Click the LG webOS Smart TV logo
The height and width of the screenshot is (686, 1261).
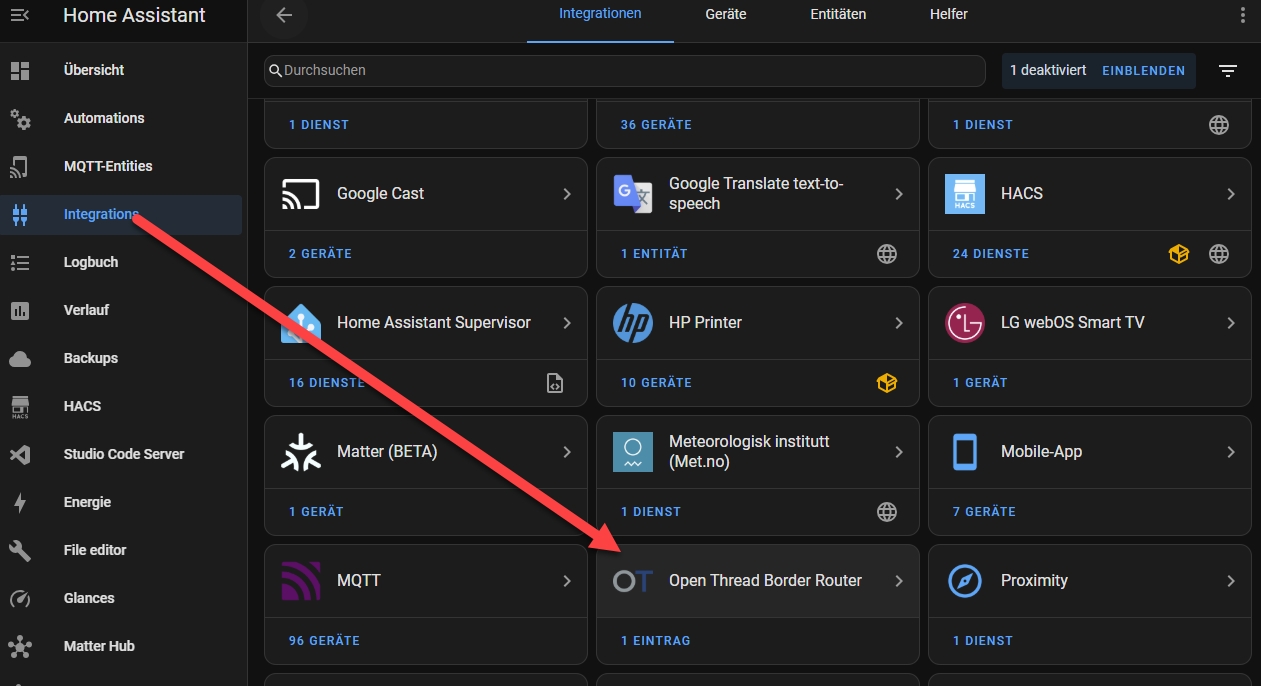pos(965,323)
